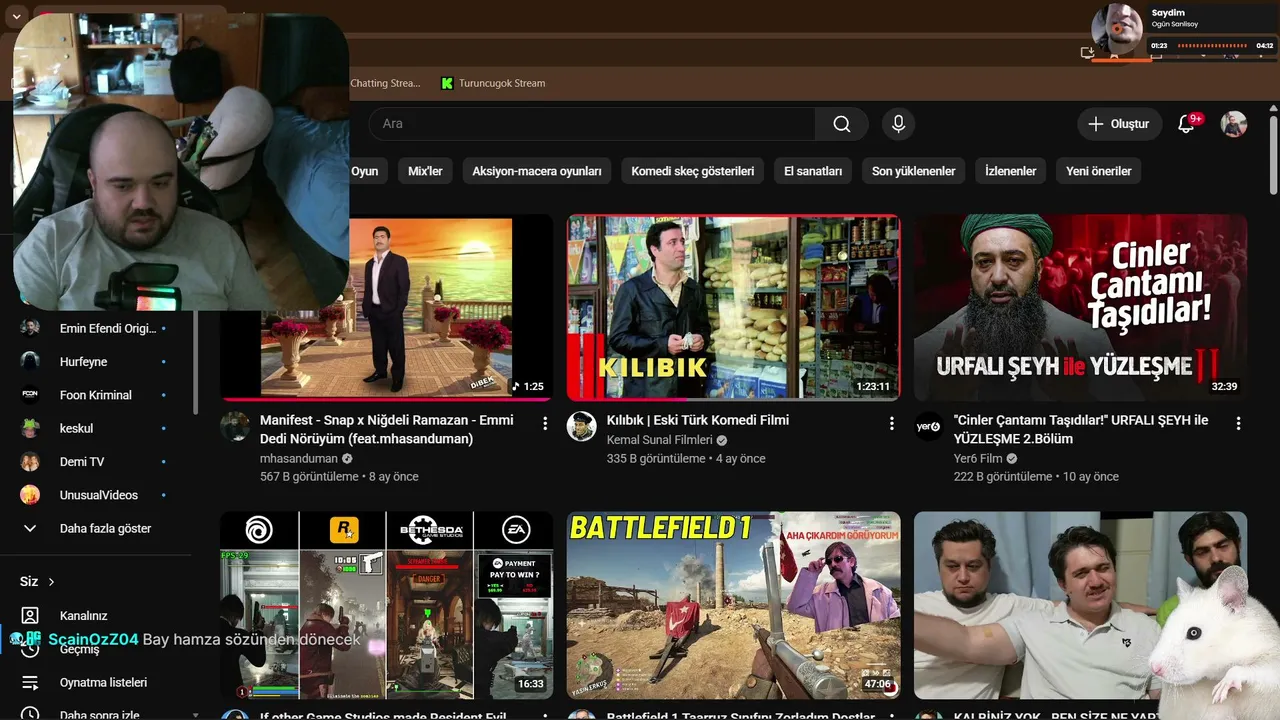
Task: Open the Manifest - Snap x Niğdeli Ramazan title
Action: pos(387,429)
